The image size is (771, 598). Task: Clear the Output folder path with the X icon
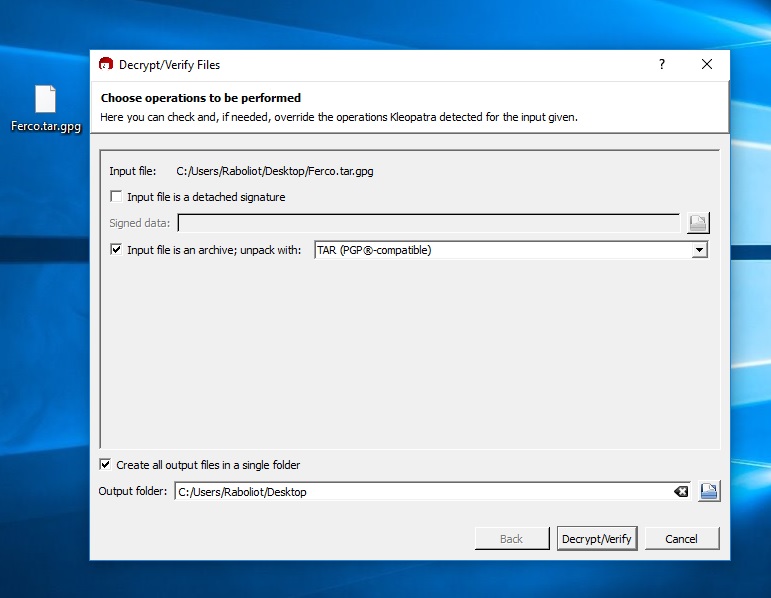click(x=681, y=492)
